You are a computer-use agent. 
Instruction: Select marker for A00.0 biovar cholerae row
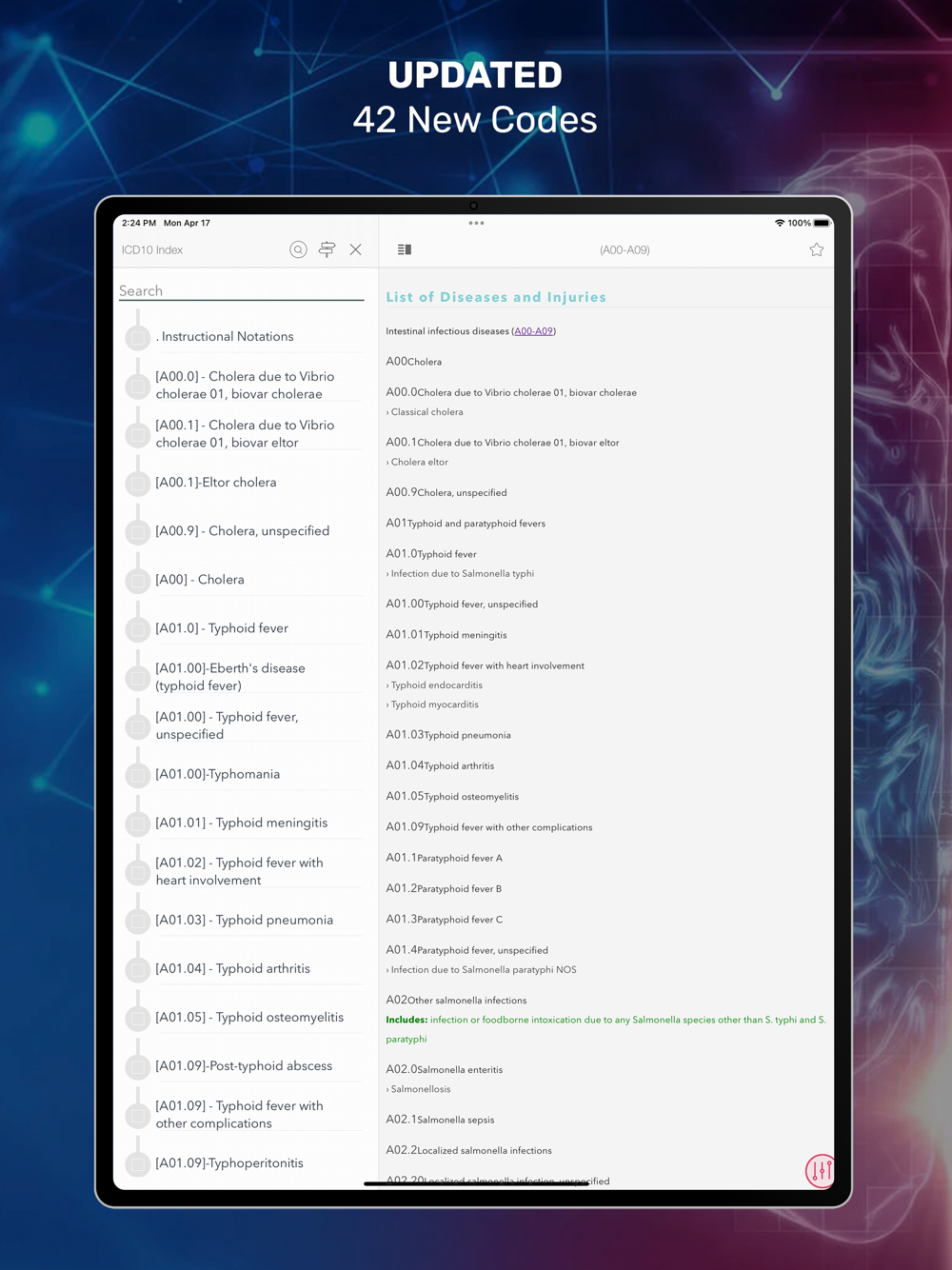138,386
